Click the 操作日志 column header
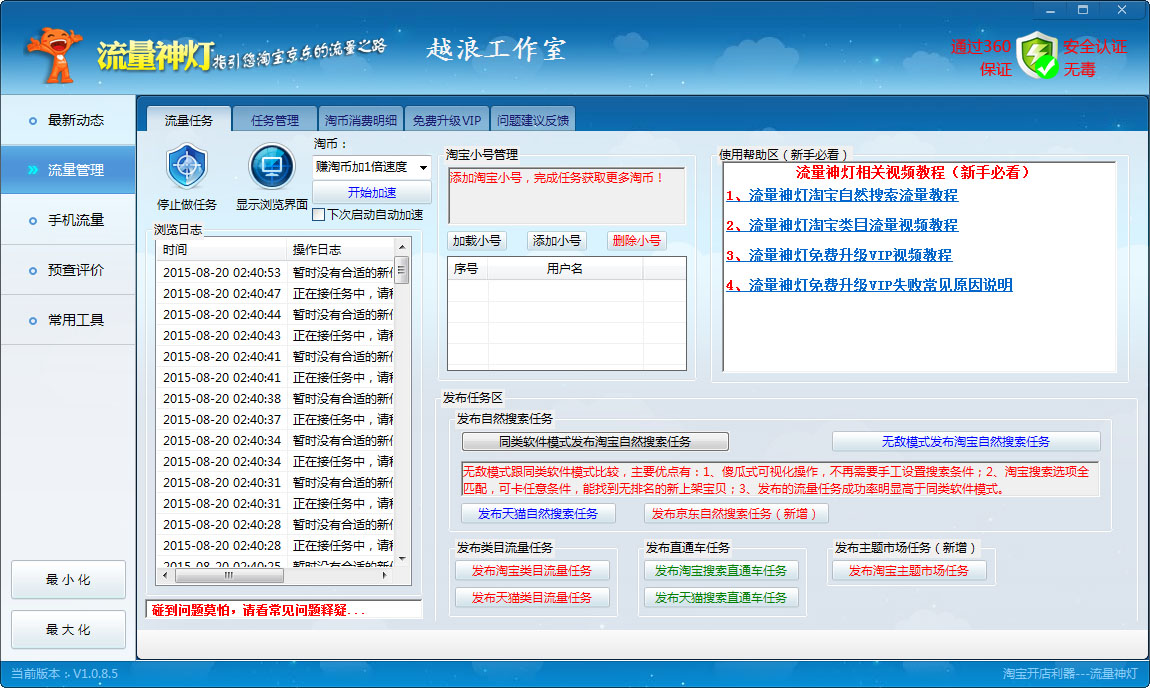Screen dimensions: 1150x688 click(x=341, y=249)
